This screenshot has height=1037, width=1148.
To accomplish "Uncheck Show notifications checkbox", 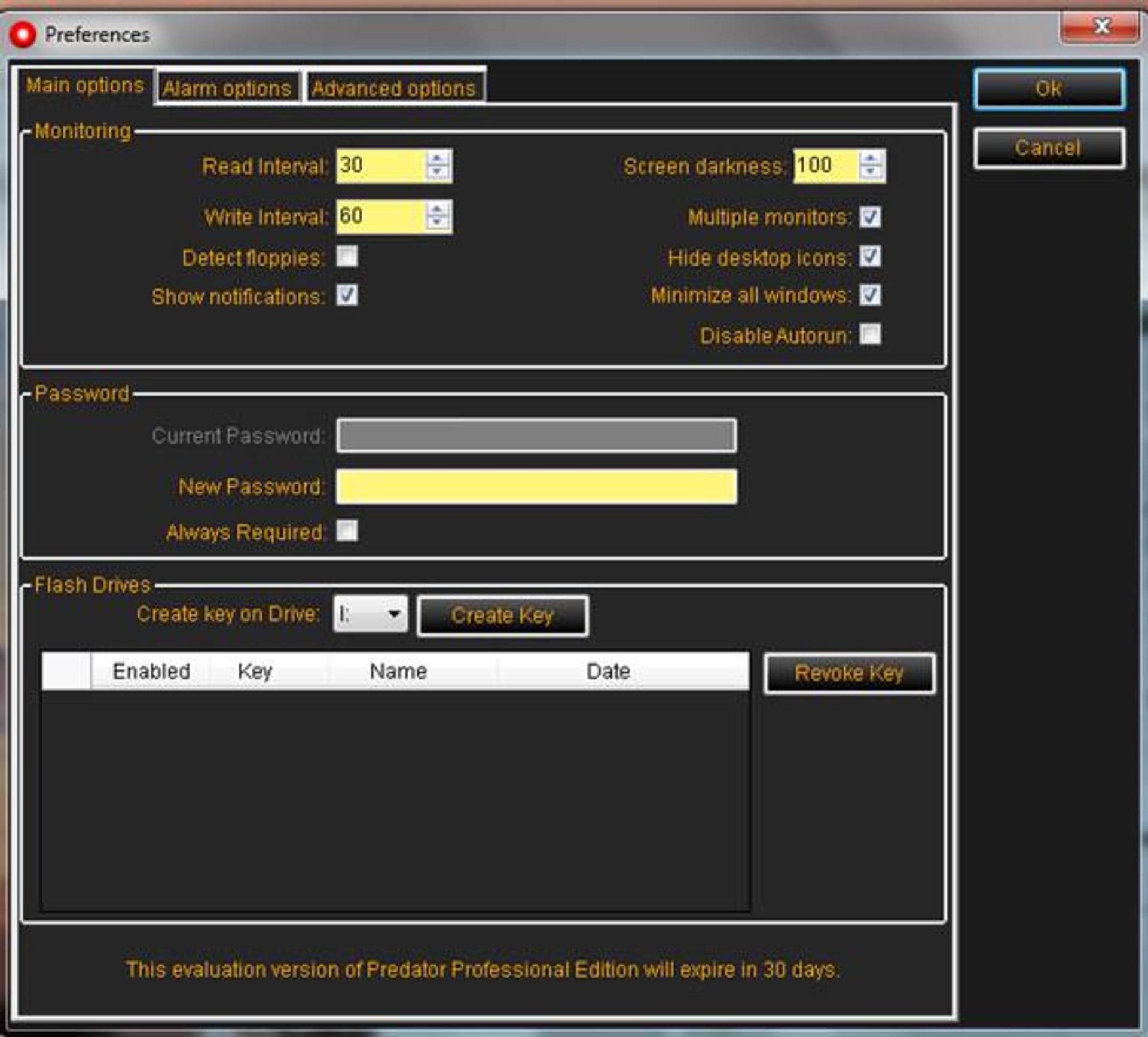I will (x=347, y=295).
